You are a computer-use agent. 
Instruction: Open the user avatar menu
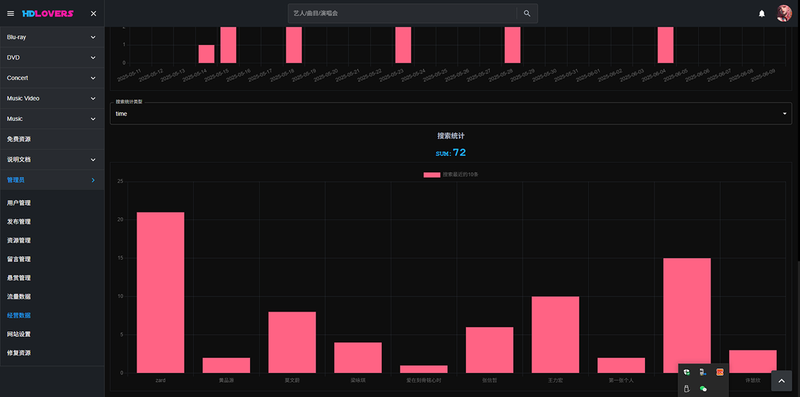(x=784, y=13)
